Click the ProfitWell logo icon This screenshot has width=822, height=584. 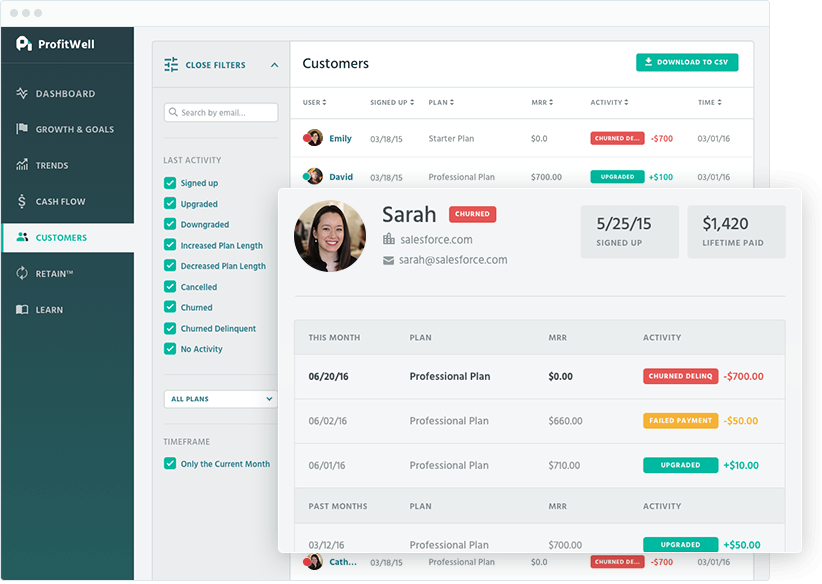tap(24, 44)
